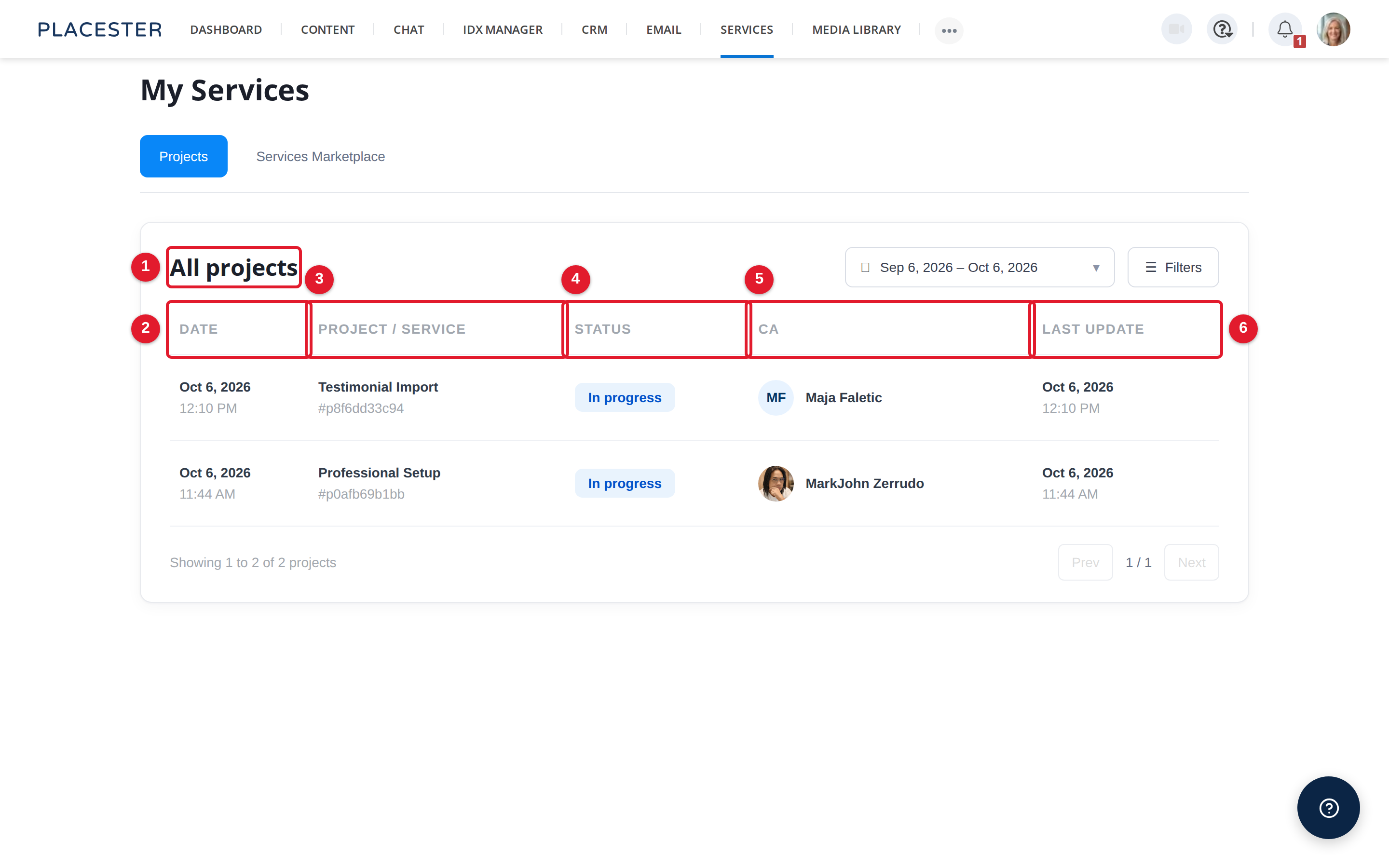Viewport: 1389px width, 868px height.
Task: Open the date range dropdown
Action: click(979, 267)
